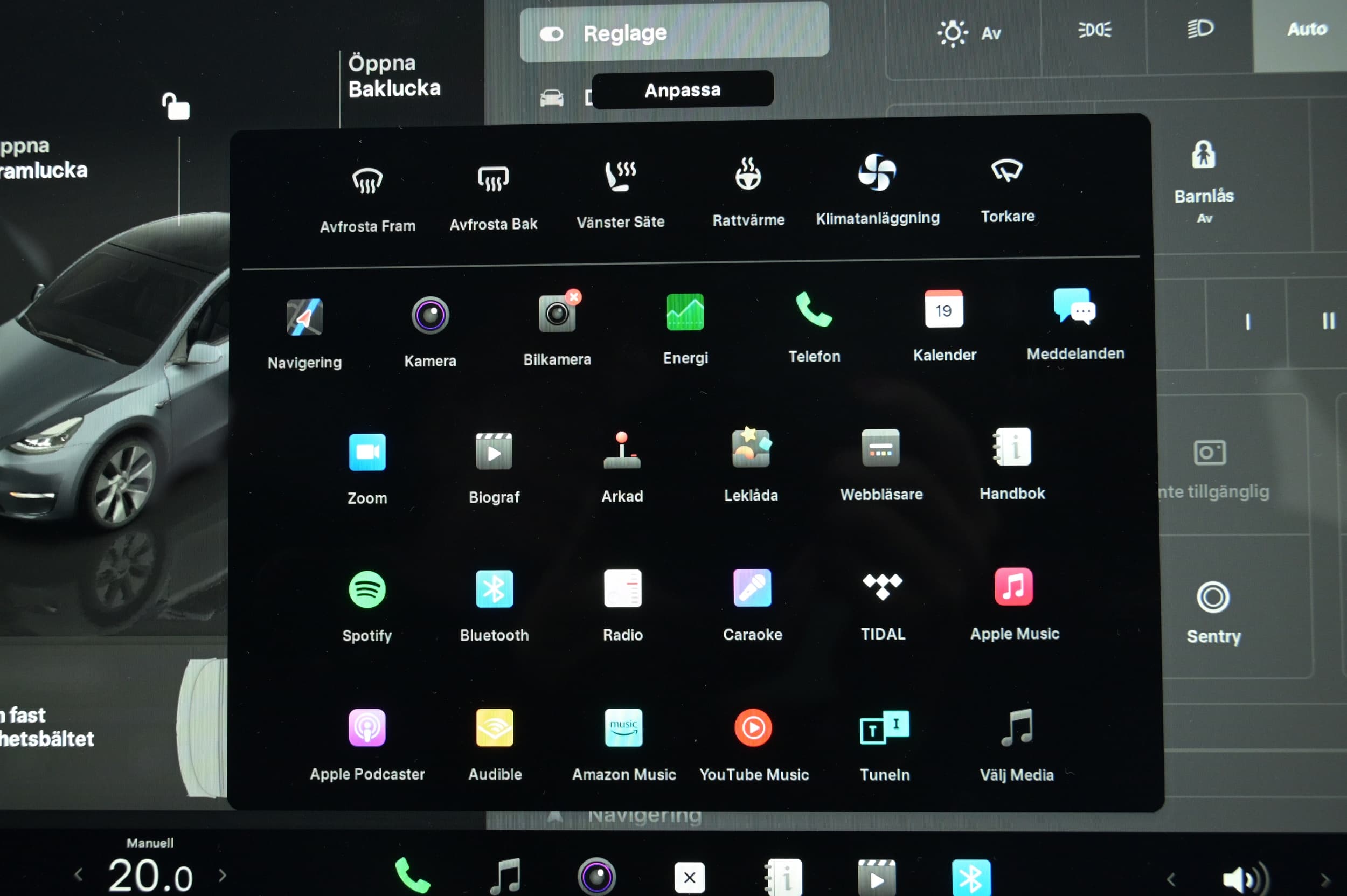Open the Bilkamera dashcam app
This screenshot has height=896, width=1347.
pyautogui.click(x=557, y=329)
